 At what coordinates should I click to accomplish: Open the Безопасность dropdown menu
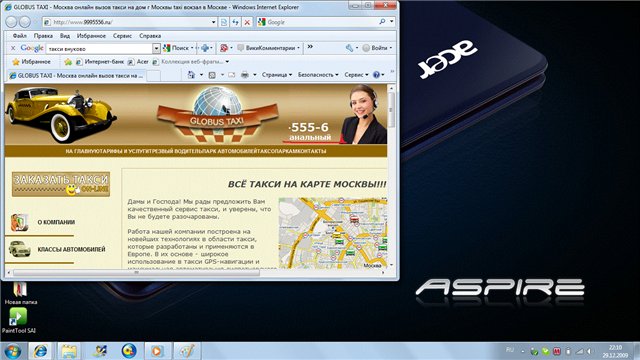click(x=318, y=75)
